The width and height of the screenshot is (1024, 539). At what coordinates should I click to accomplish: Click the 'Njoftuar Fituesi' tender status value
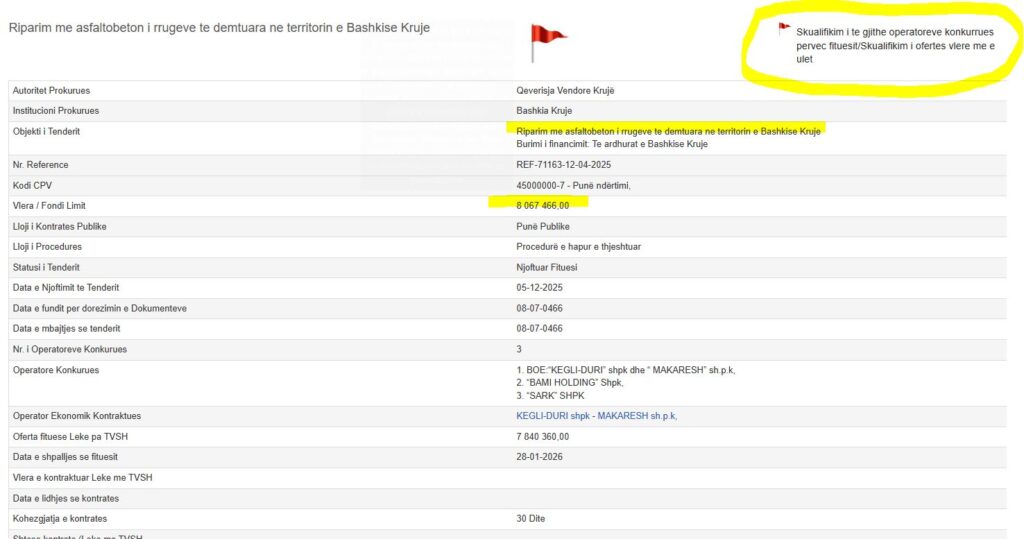tap(546, 268)
